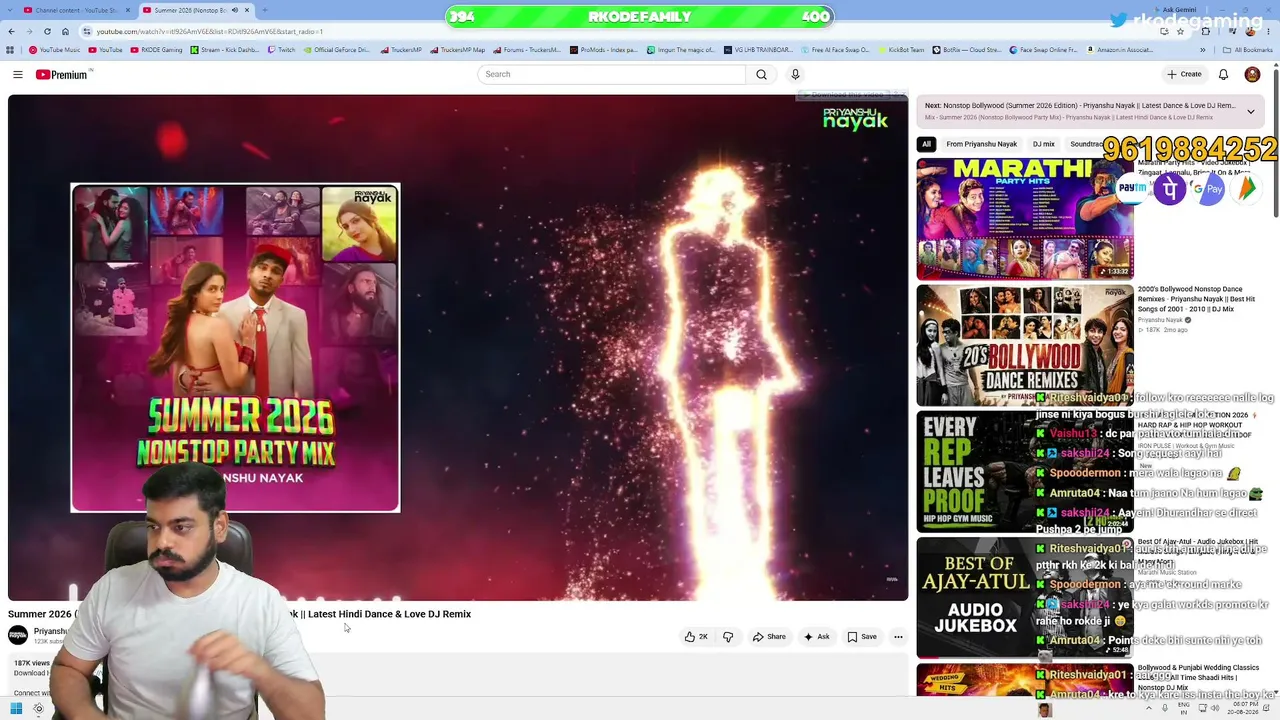Focus the YouTube search field
Image resolution: width=1280 pixels, height=720 pixels.
point(612,74)
